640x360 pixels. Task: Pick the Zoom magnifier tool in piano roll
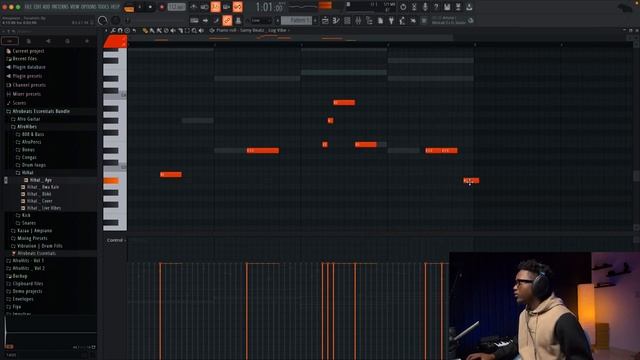click(194, 31)
